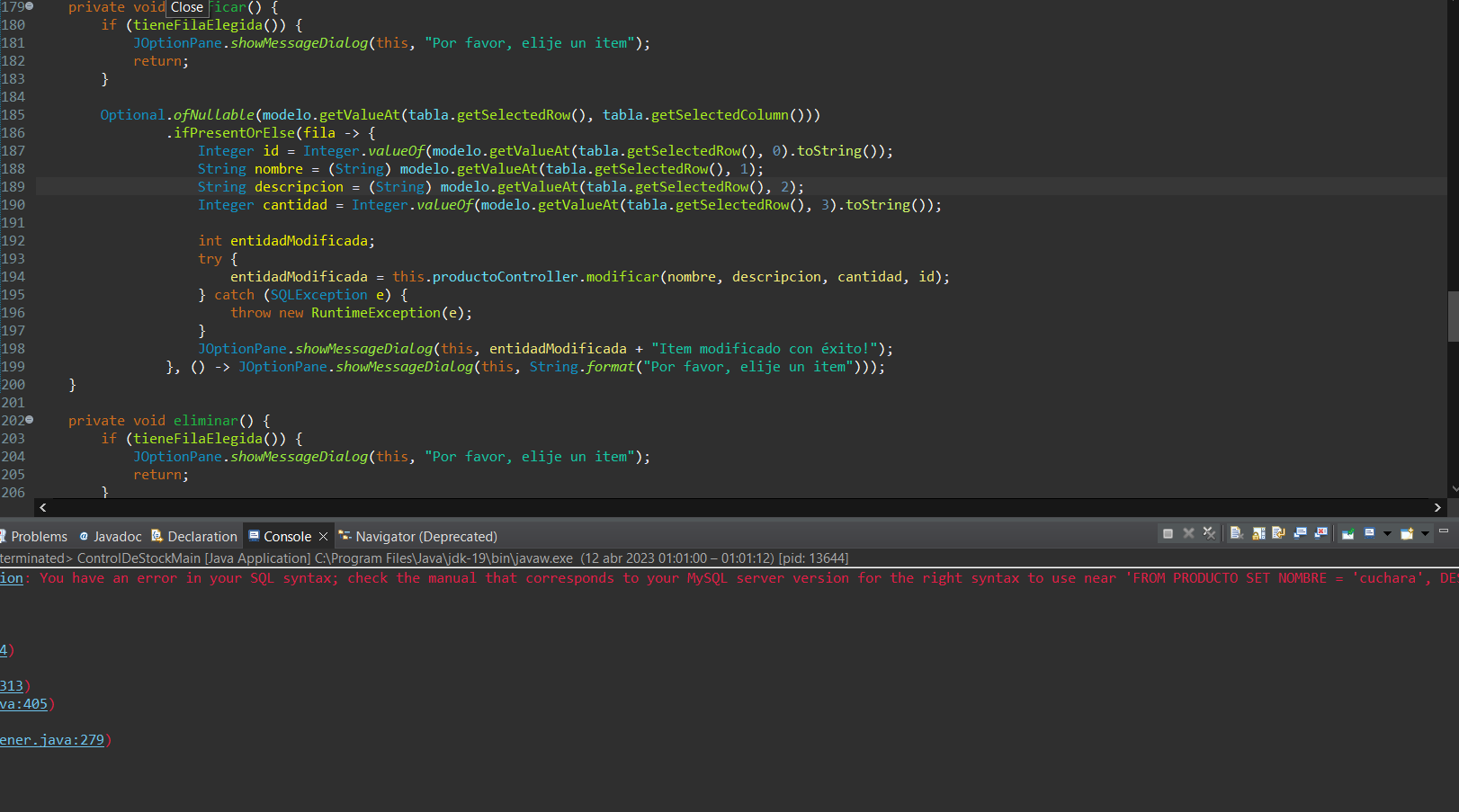Viewport: 1459px width, 812px height.
Task: Switch to the Javadoc tab
Action: 111,537
